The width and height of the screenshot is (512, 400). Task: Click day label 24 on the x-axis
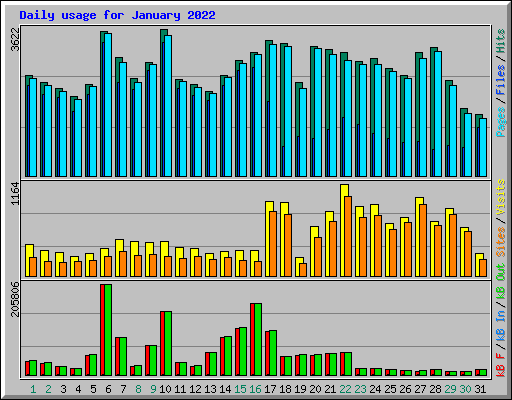[375, 389]
